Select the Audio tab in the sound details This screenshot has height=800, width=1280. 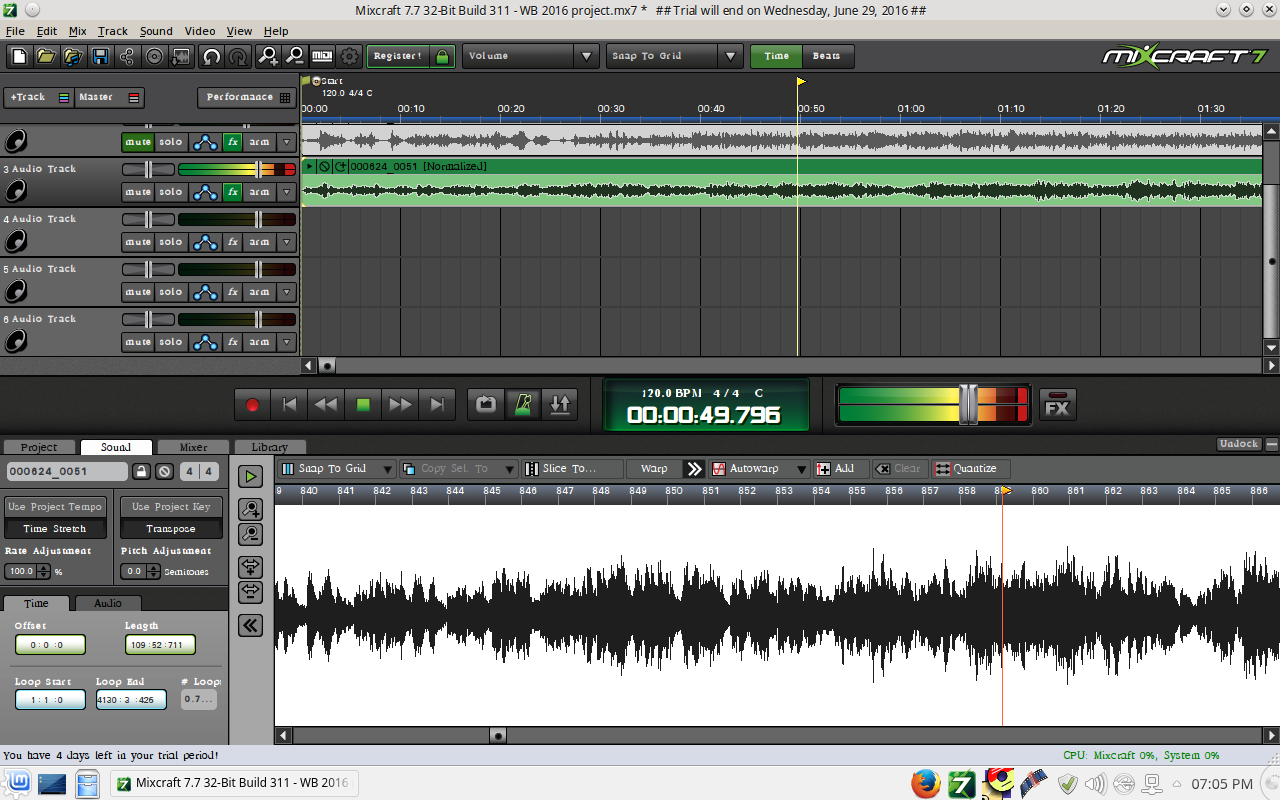(x=108, y=603)
